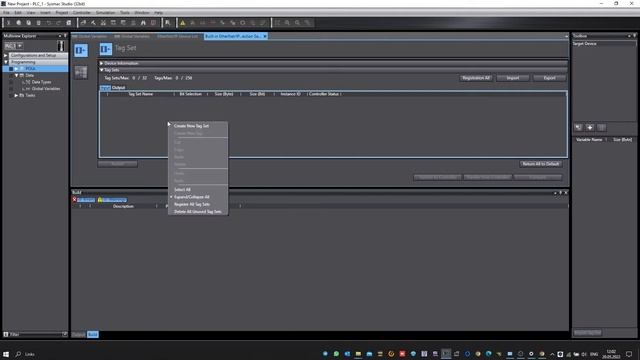
Task: Open the Help menu
Action: click(x=158, y=13)
